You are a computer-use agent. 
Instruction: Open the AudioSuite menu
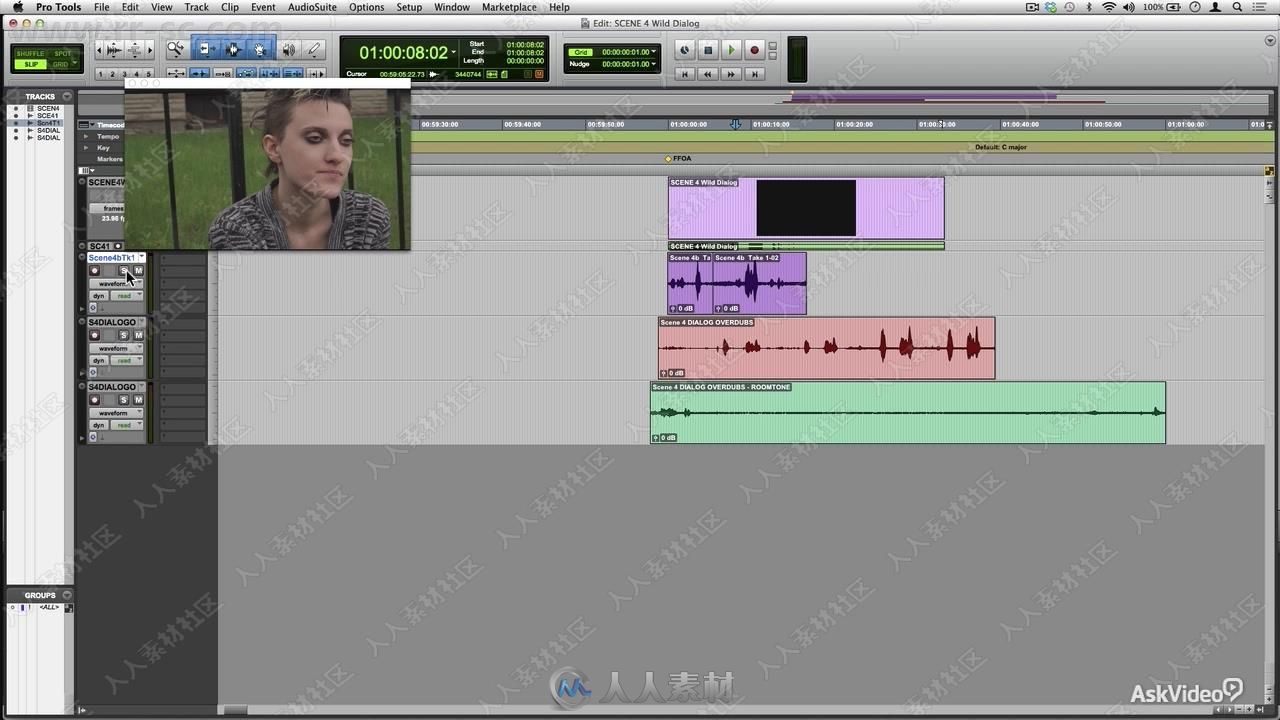point(312,7)
